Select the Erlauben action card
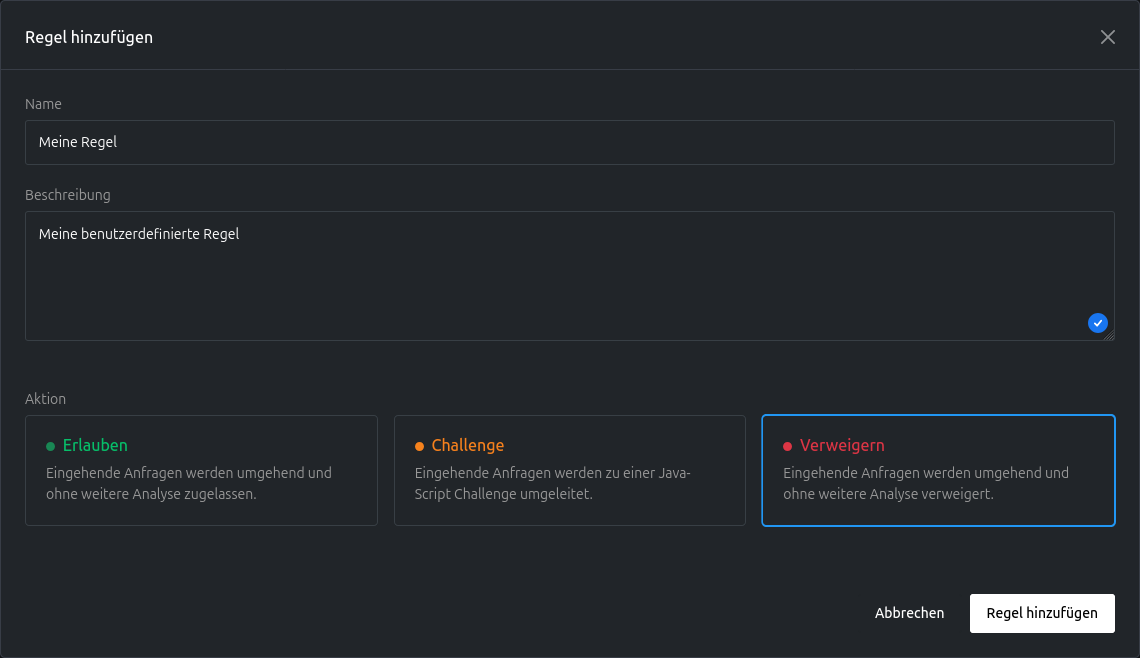1140x658 pixels. coord(201,470)
